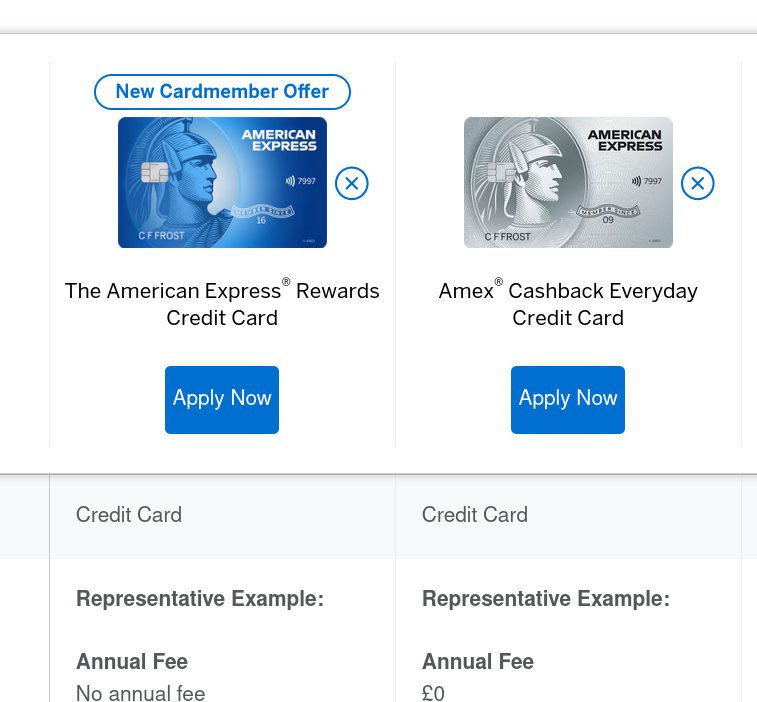Select the £0 annual fee value

[x=433, y=693]
